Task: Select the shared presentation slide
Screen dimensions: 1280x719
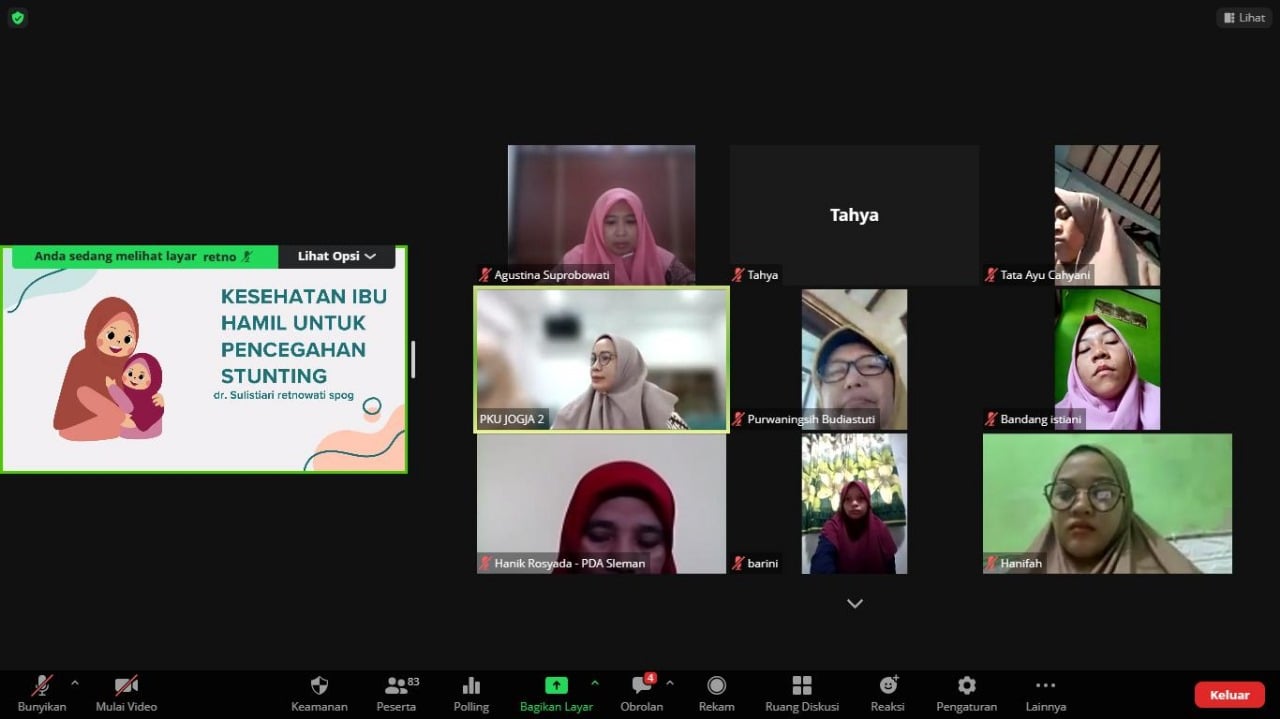Action: pos(204,359)
